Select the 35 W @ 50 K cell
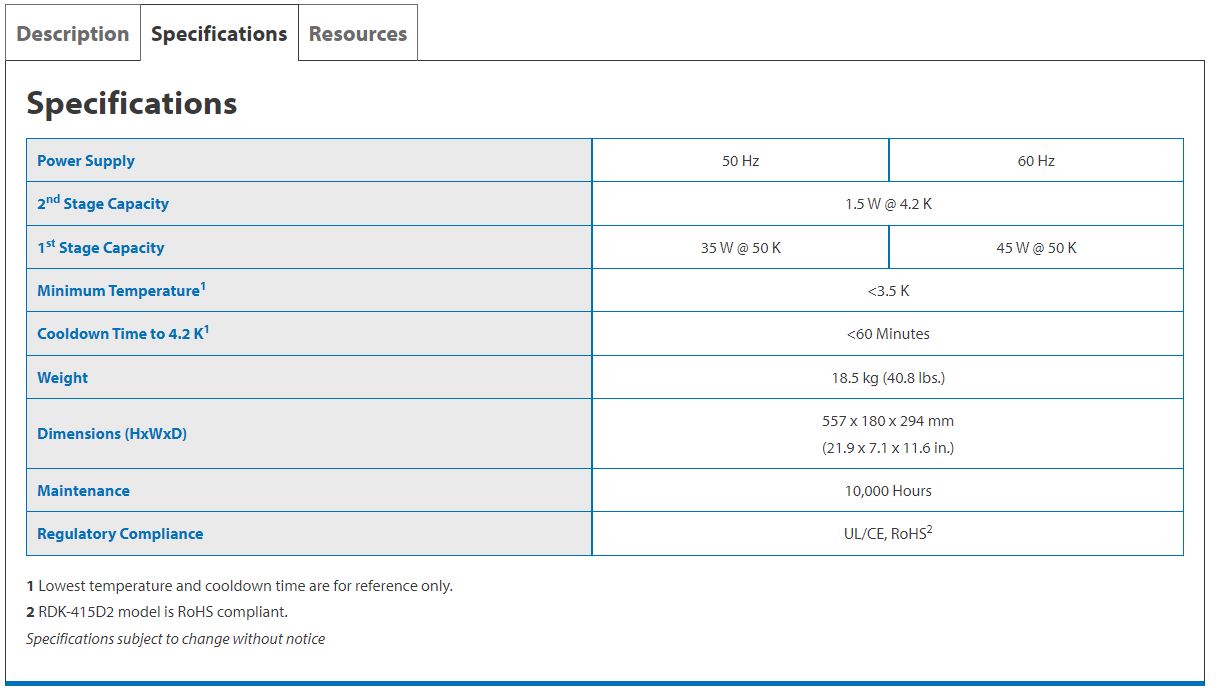1219x696 pixels. (740, 248)
